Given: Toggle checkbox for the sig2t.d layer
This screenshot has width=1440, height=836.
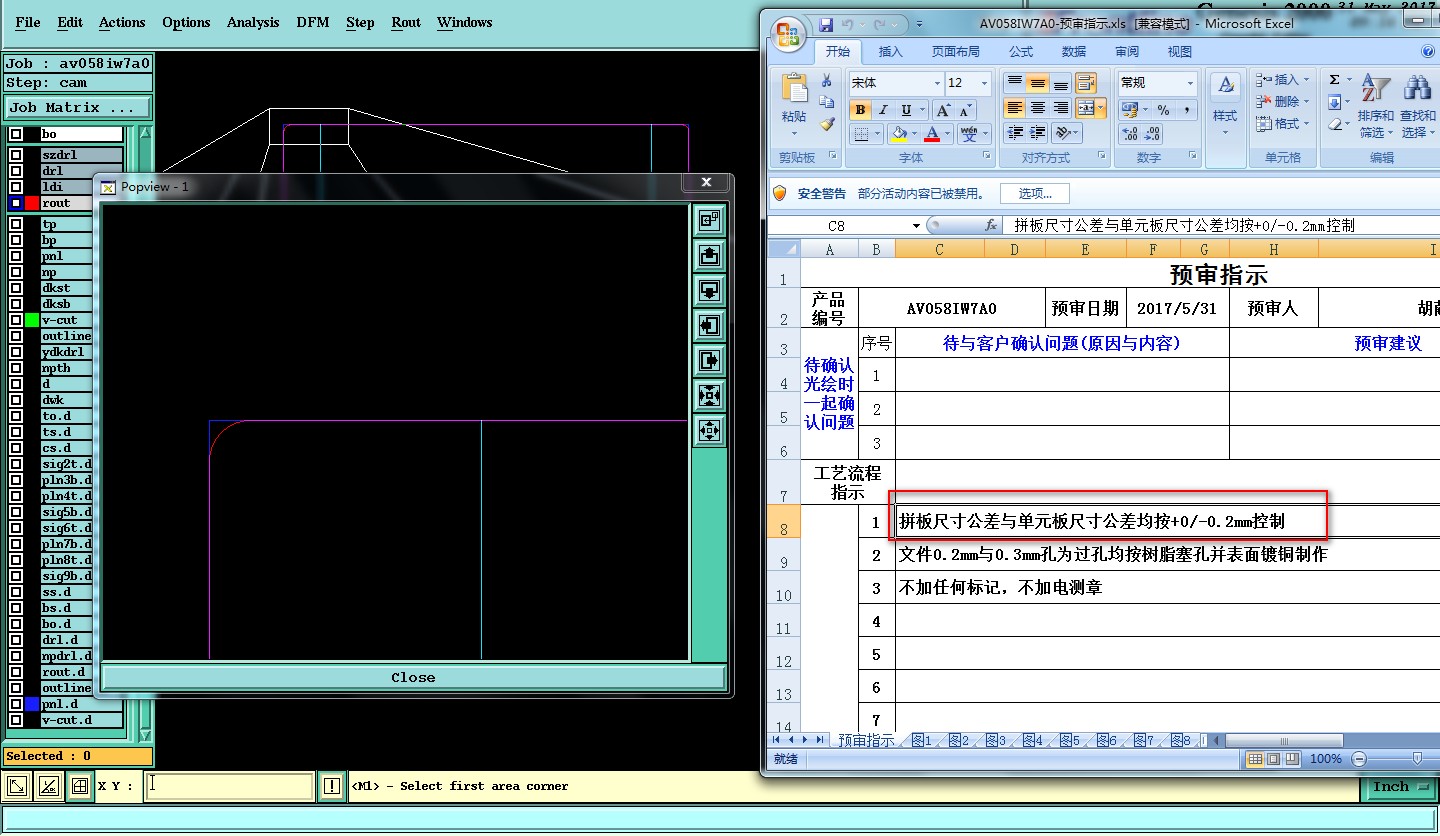Looking at the screenshot, I should (x=16, y=464).
